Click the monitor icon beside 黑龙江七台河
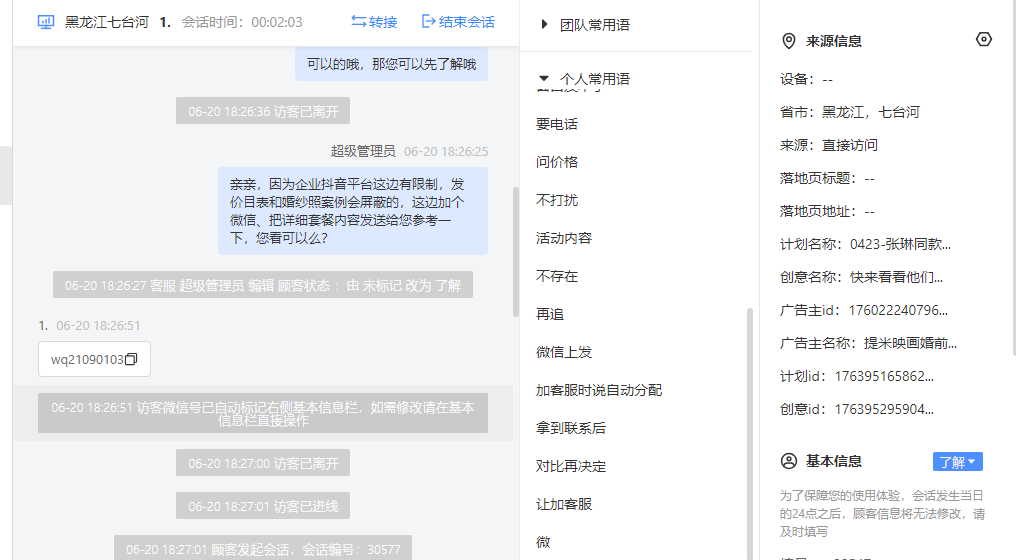 click(x=46, y=22)
